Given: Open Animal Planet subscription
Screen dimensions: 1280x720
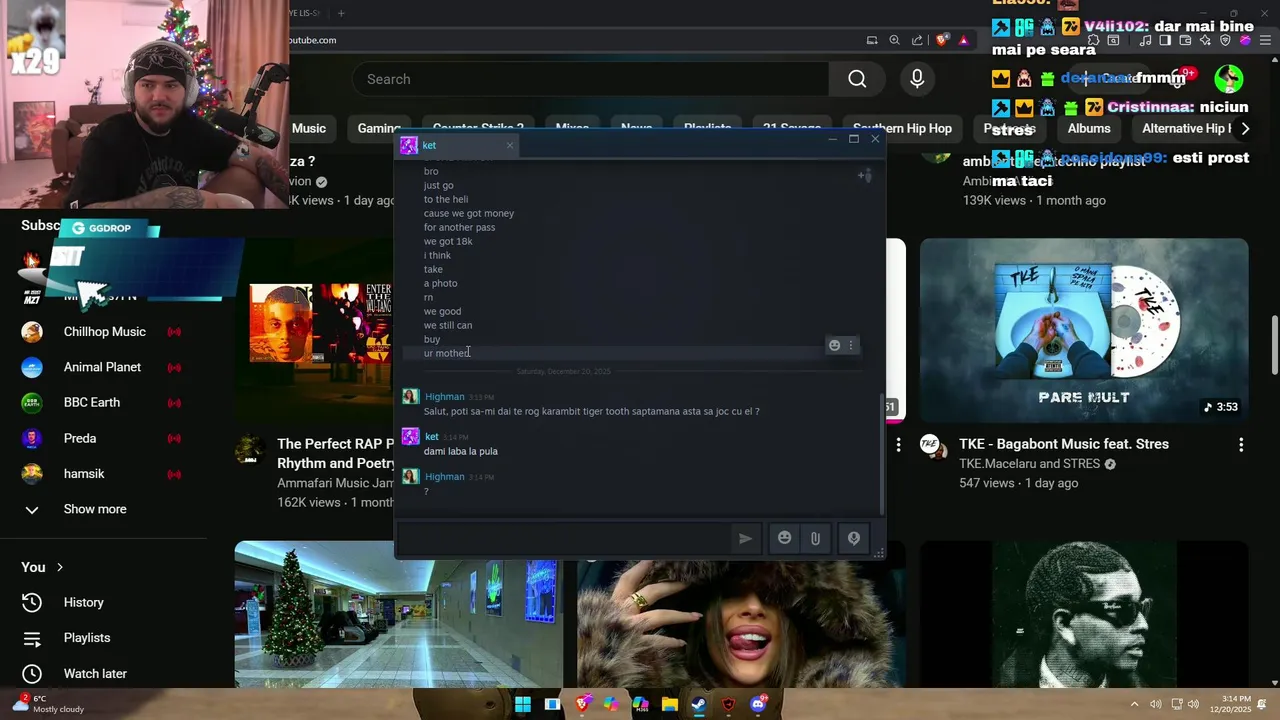Looking at the screenshot, I should (104, 367).
